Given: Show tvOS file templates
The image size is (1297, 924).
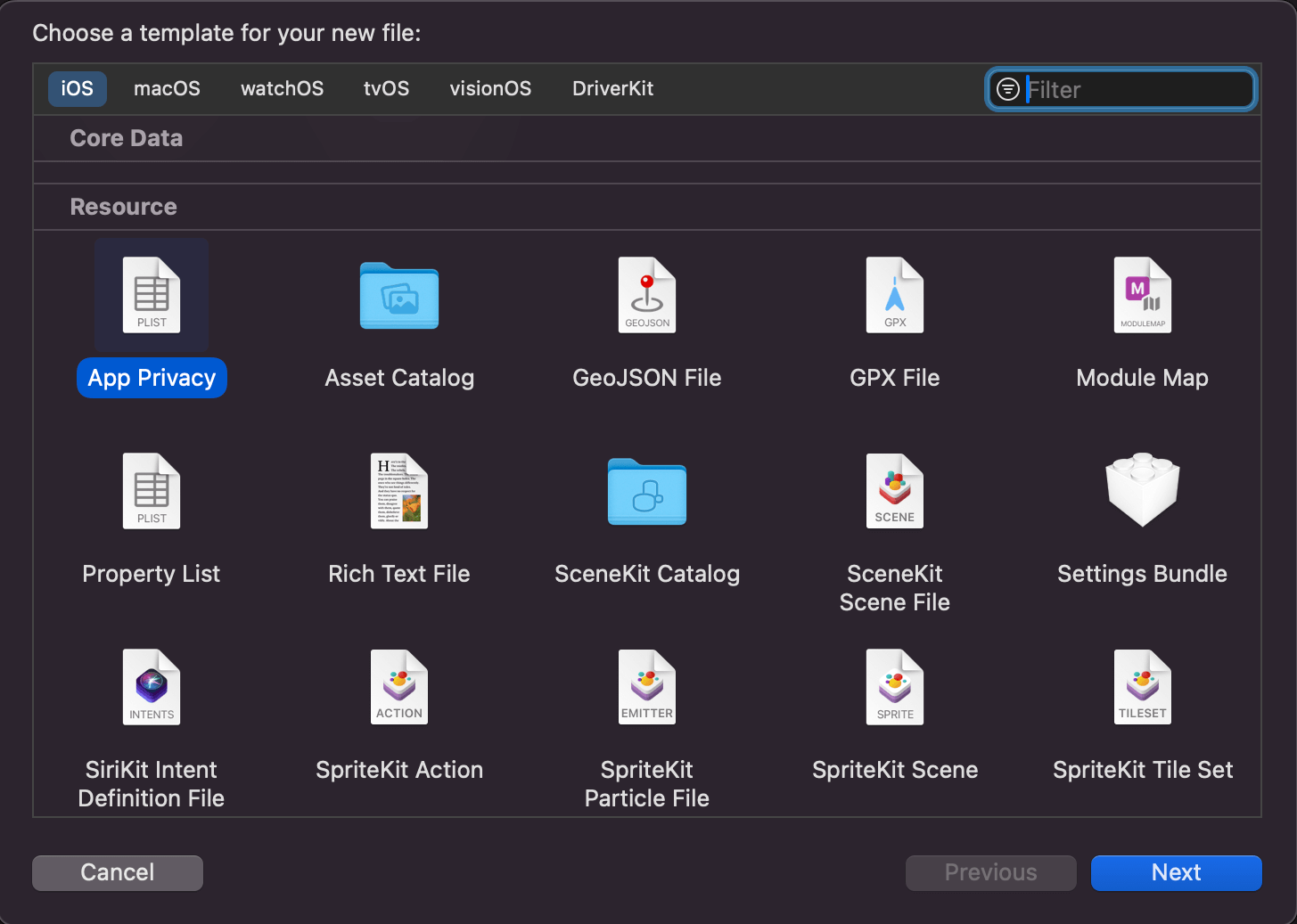Looking at the screenshot, I should pos(386,89).
